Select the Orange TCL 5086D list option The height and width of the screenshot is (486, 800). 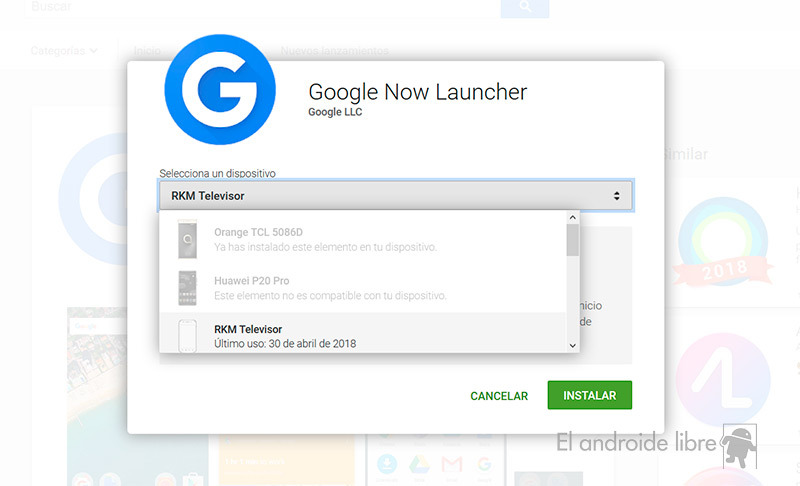click(363, 239)
